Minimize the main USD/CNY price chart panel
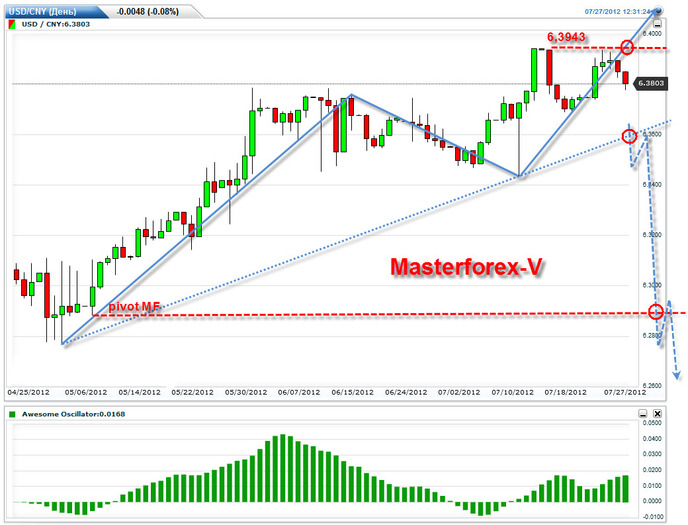Screen dimensions: 688x525 658,24
